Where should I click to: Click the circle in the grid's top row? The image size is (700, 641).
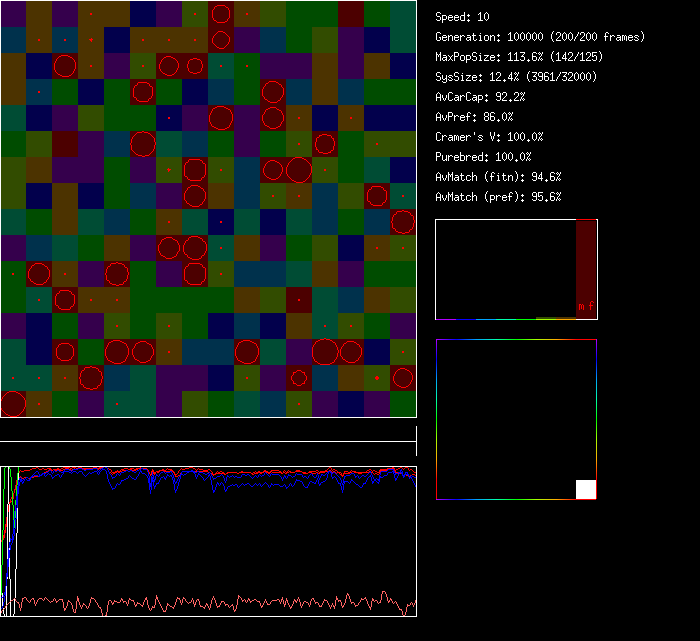coord(221,14)
